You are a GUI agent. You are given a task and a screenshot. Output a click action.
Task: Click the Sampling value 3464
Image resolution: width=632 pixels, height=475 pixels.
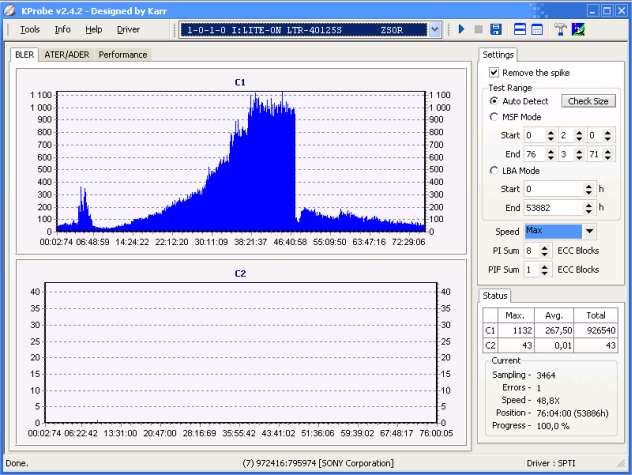[546, 375]
